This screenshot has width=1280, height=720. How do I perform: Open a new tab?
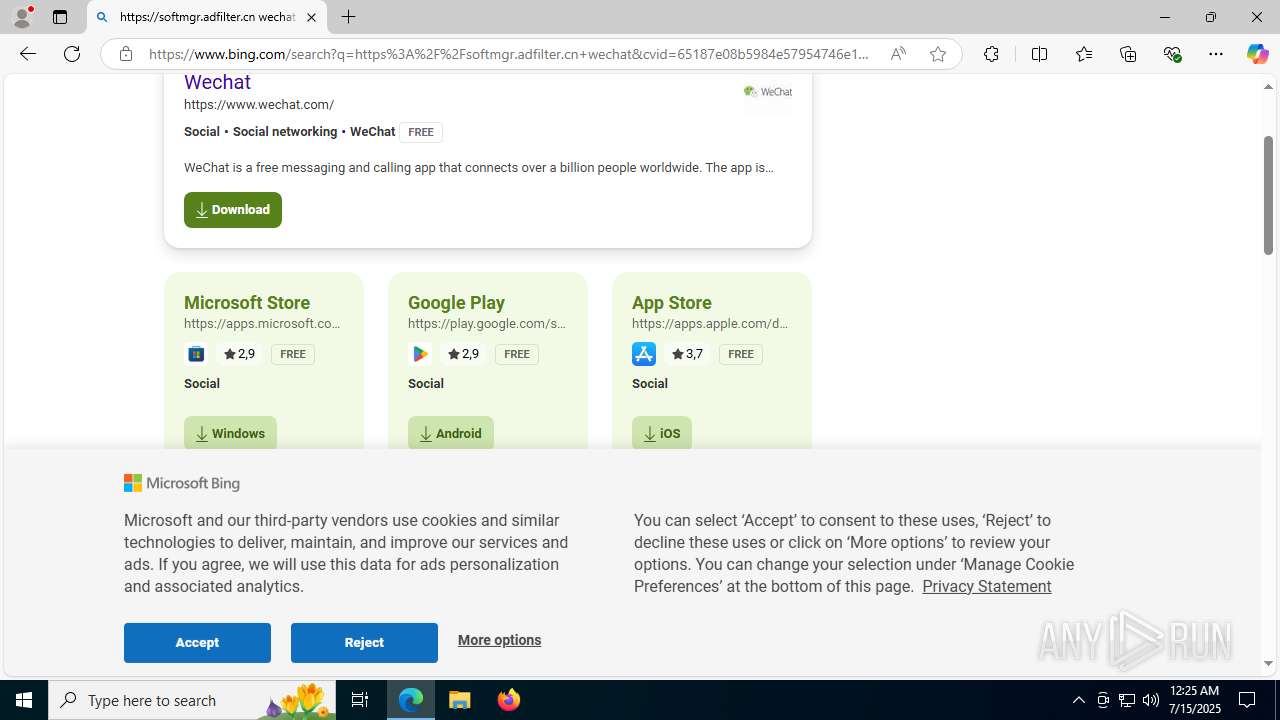(x=348, y=17)
